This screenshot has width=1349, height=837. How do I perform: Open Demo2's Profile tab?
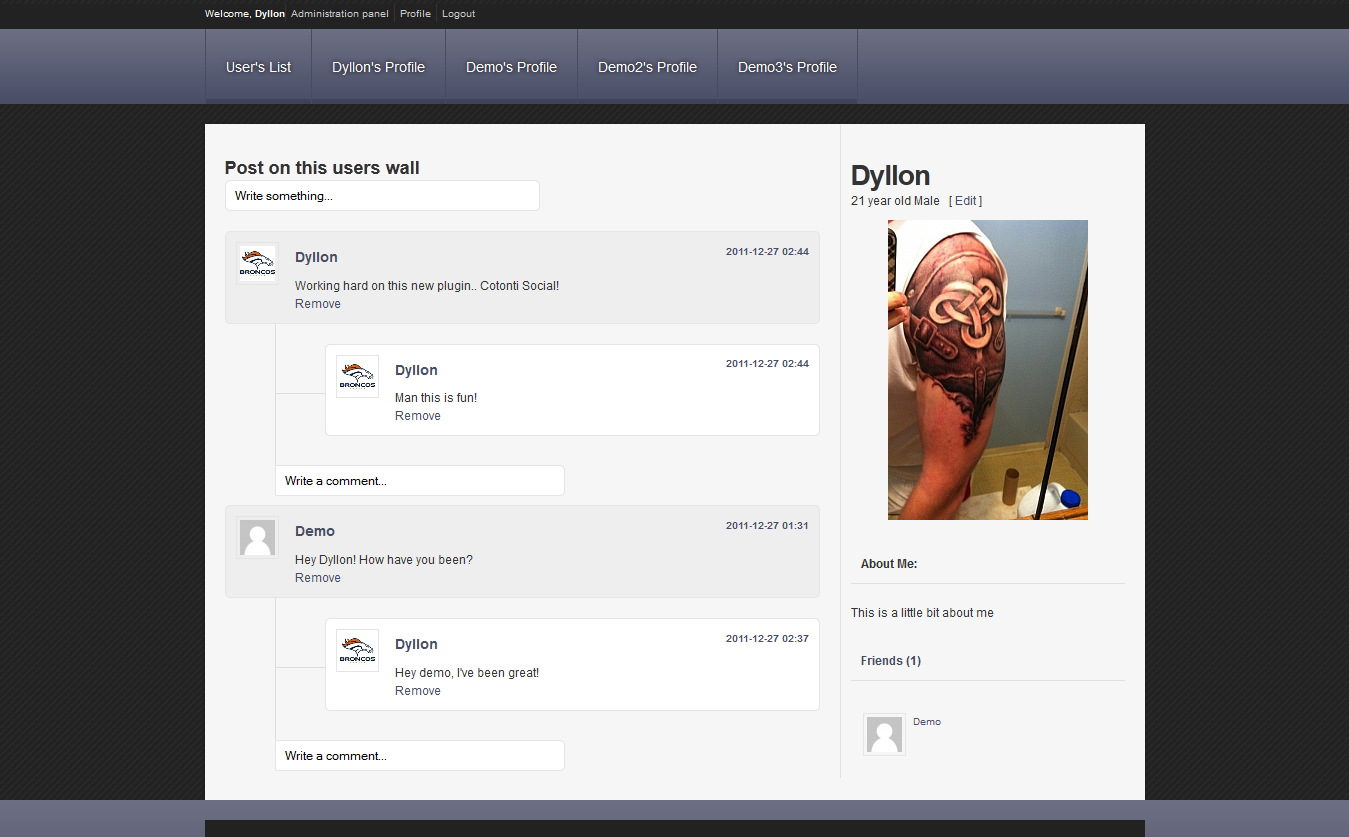647,67
